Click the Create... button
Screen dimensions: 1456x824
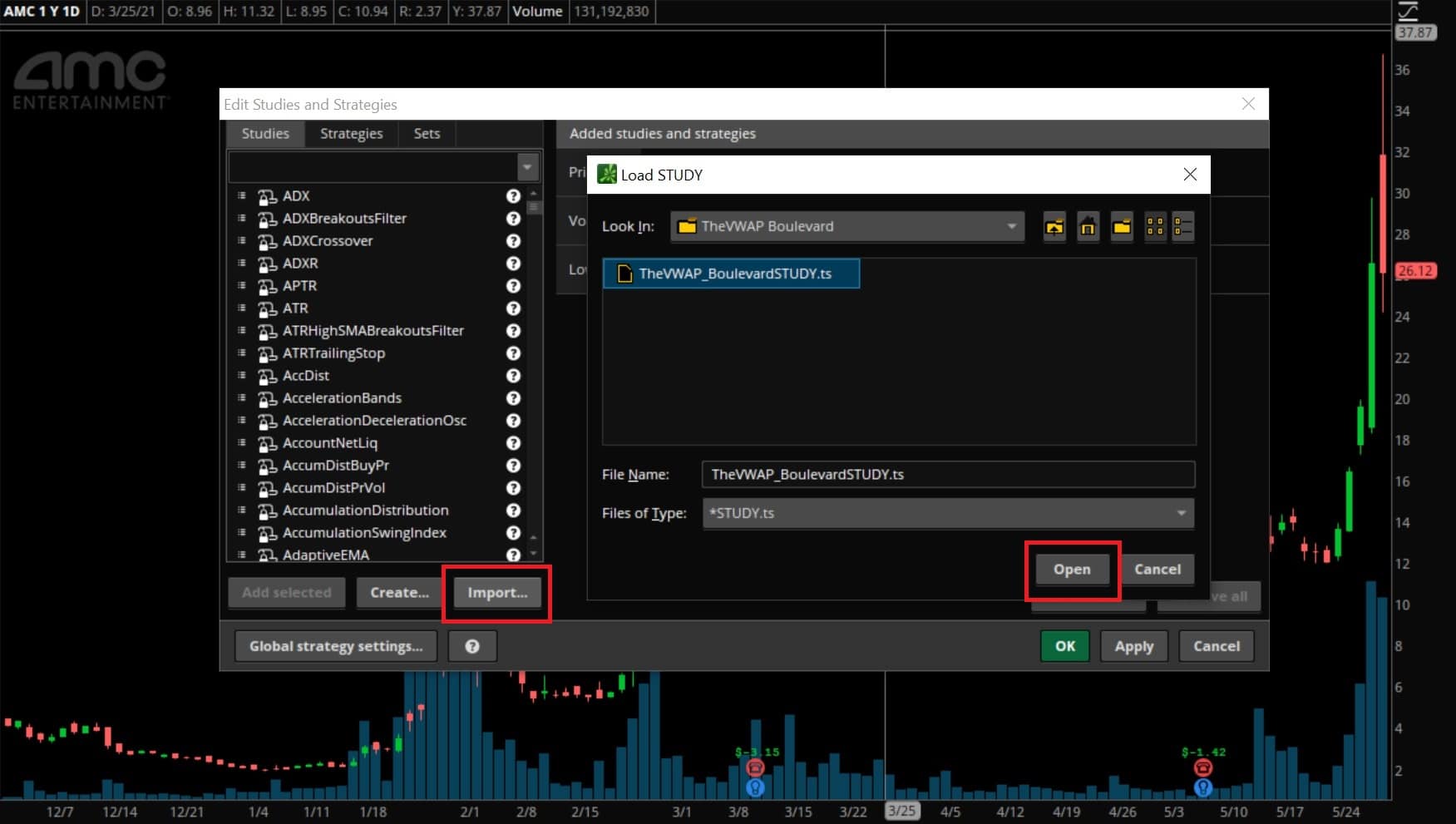pos(400,593)
